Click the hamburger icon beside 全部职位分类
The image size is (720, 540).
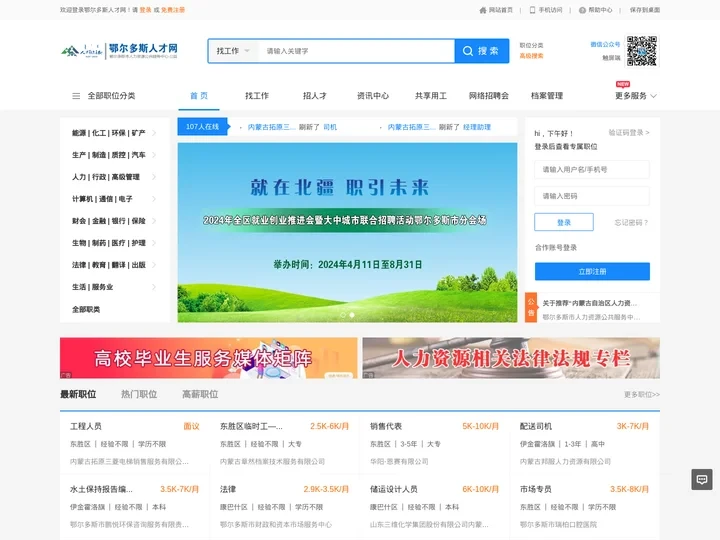[76, 96]
